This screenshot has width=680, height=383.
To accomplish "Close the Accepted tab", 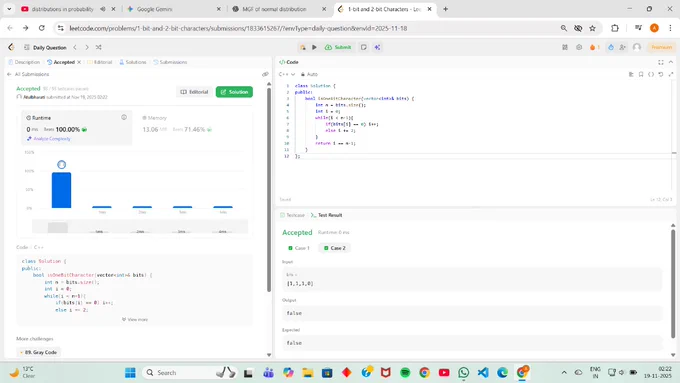I will (x=79, y=62).
